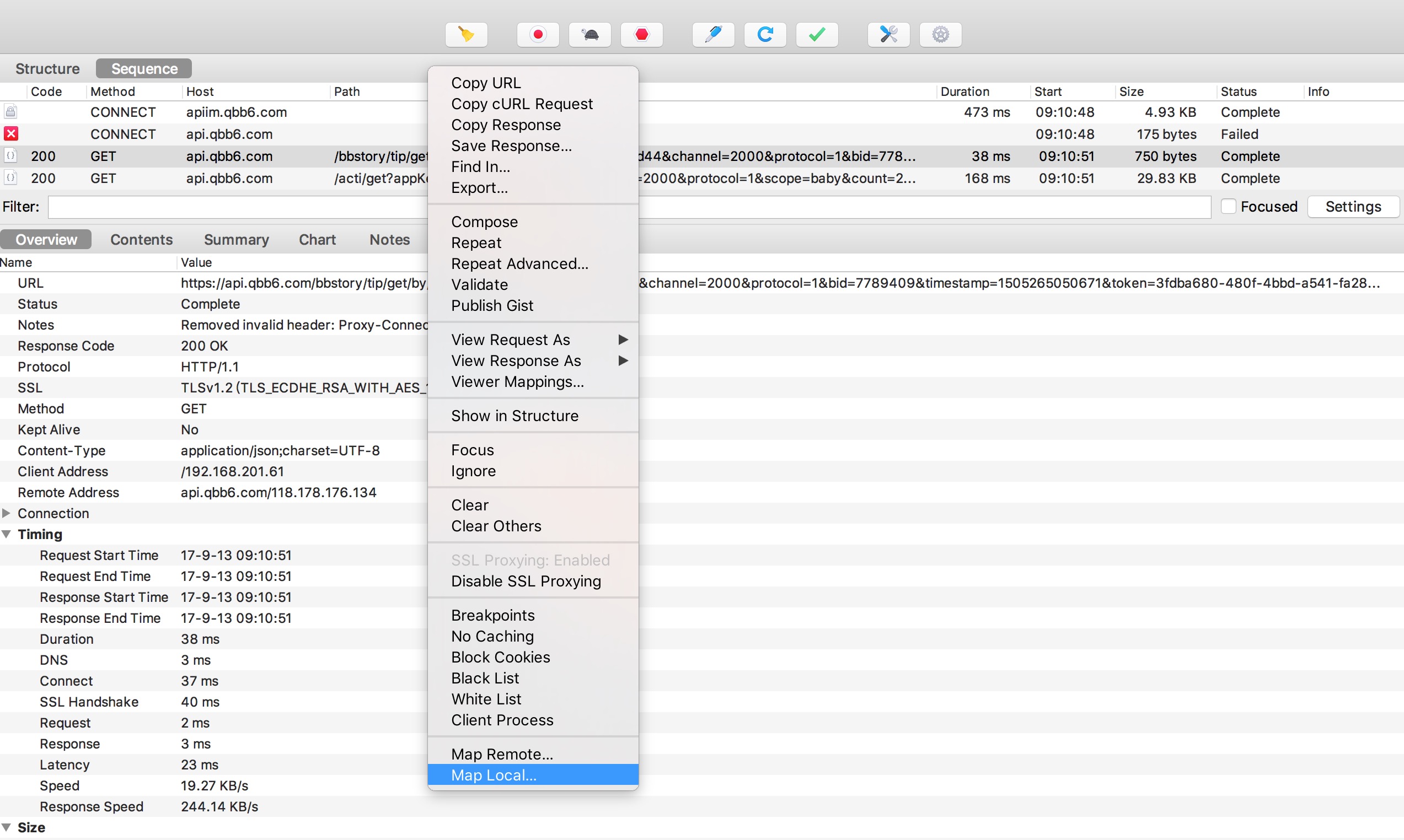This screenshot has width=1404, height=840.
Task: Open the Notes tab
Action: [389, 239]
